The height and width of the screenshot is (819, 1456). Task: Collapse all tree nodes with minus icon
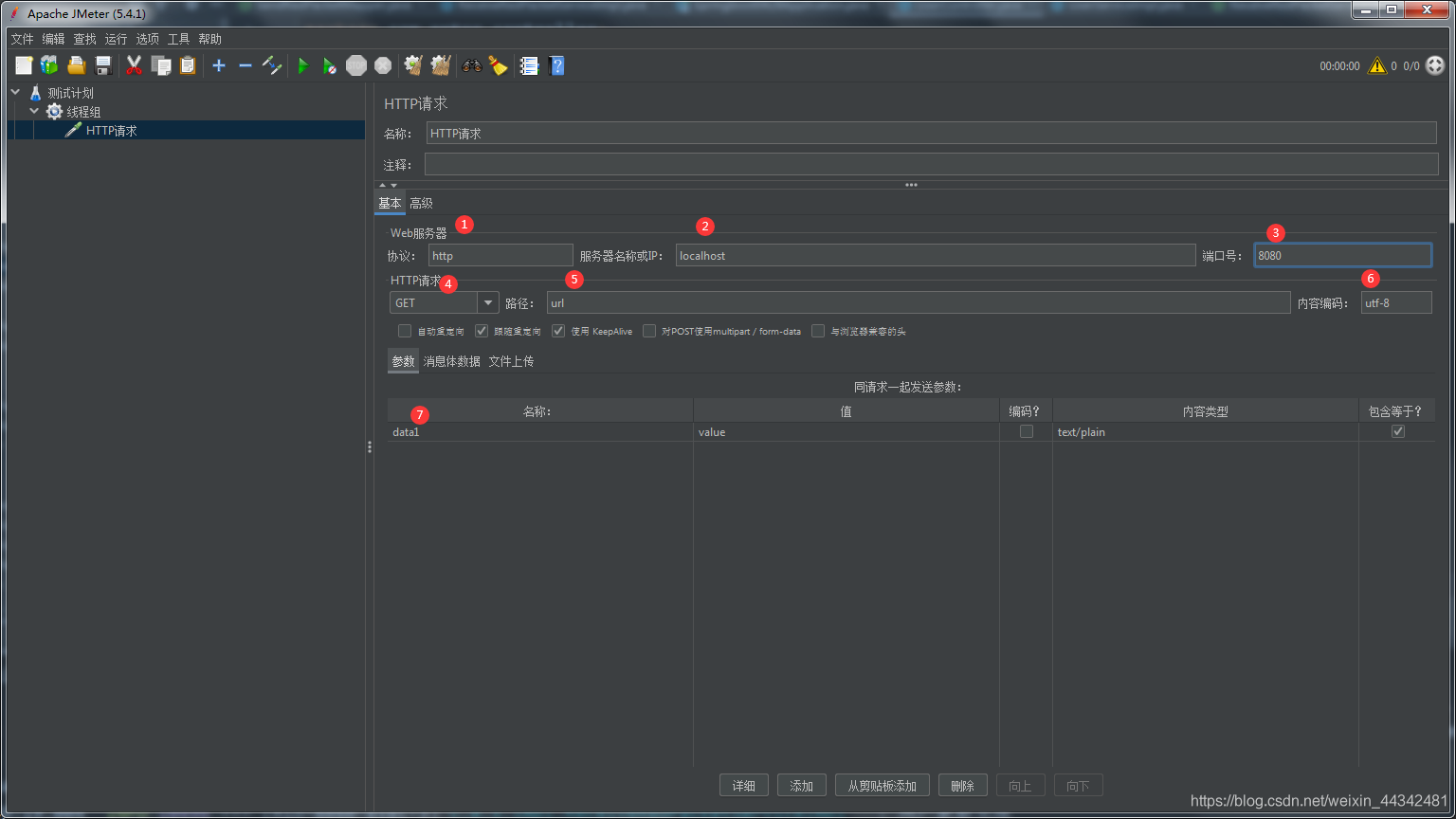click(246, 65)
